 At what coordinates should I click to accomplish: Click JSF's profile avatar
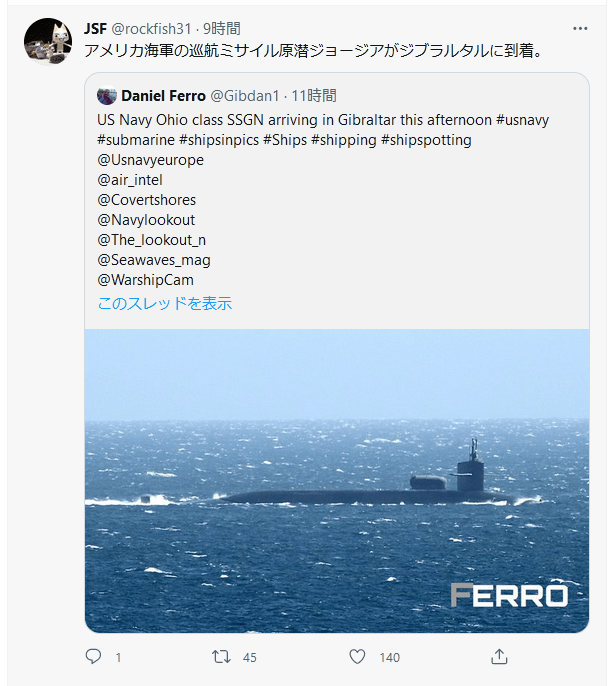pos(47,41)
